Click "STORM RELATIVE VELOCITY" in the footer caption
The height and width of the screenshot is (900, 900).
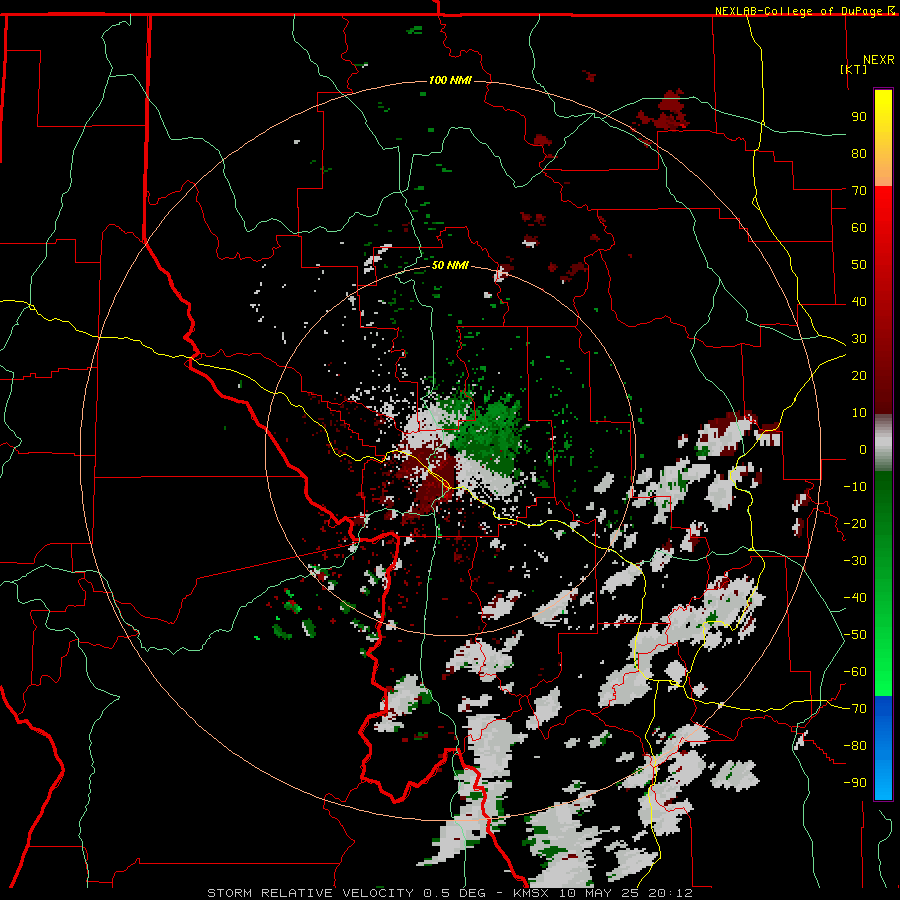coord(310,893)
